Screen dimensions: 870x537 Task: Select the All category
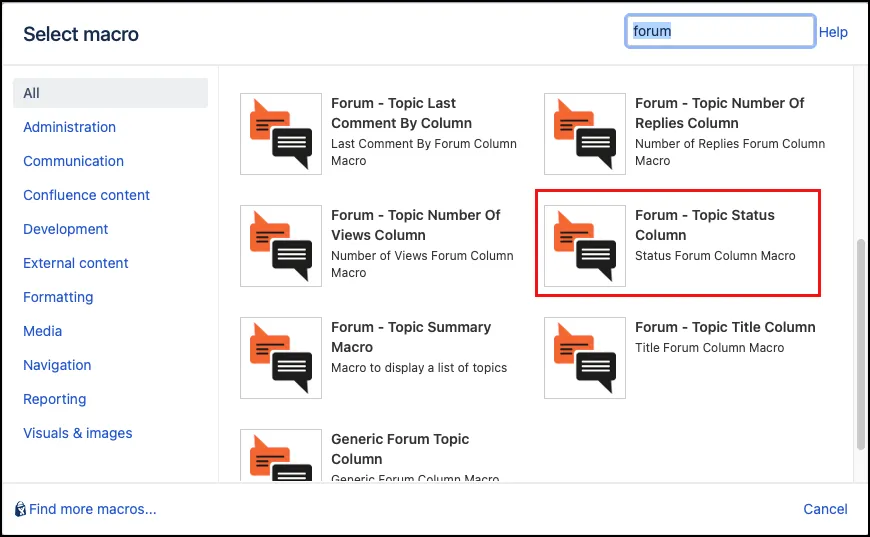pos(110,93)
